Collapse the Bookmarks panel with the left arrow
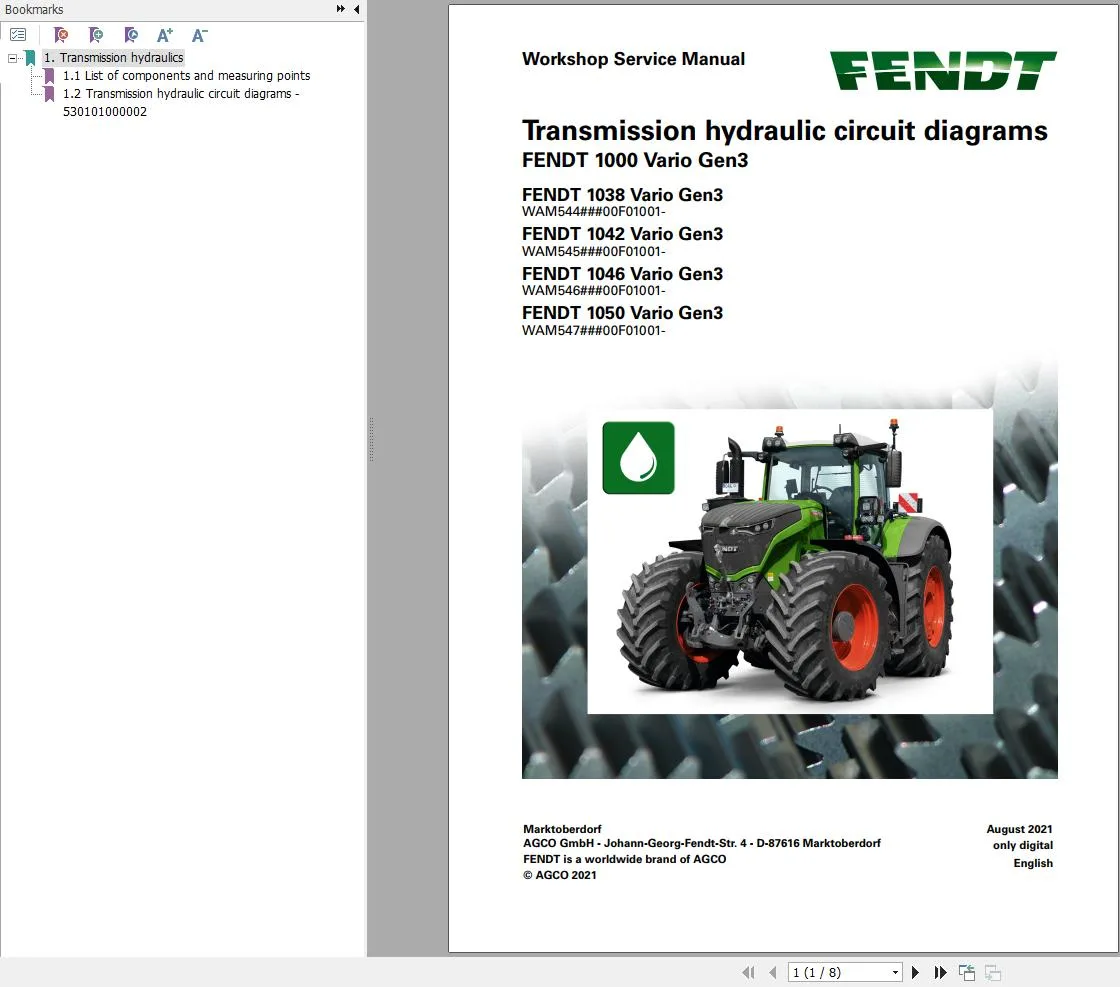This screenshot has width=1120, height=987. (356, 9)
